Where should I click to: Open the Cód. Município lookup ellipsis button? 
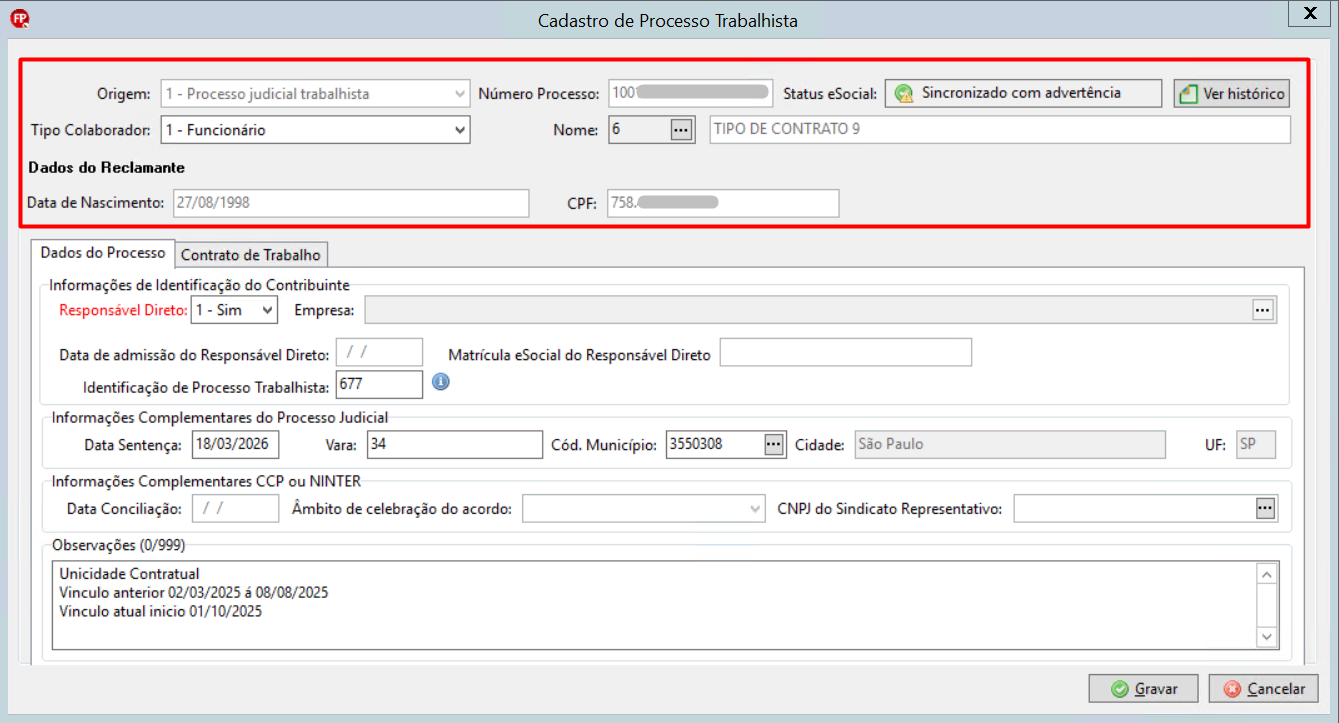coord(774,445)
